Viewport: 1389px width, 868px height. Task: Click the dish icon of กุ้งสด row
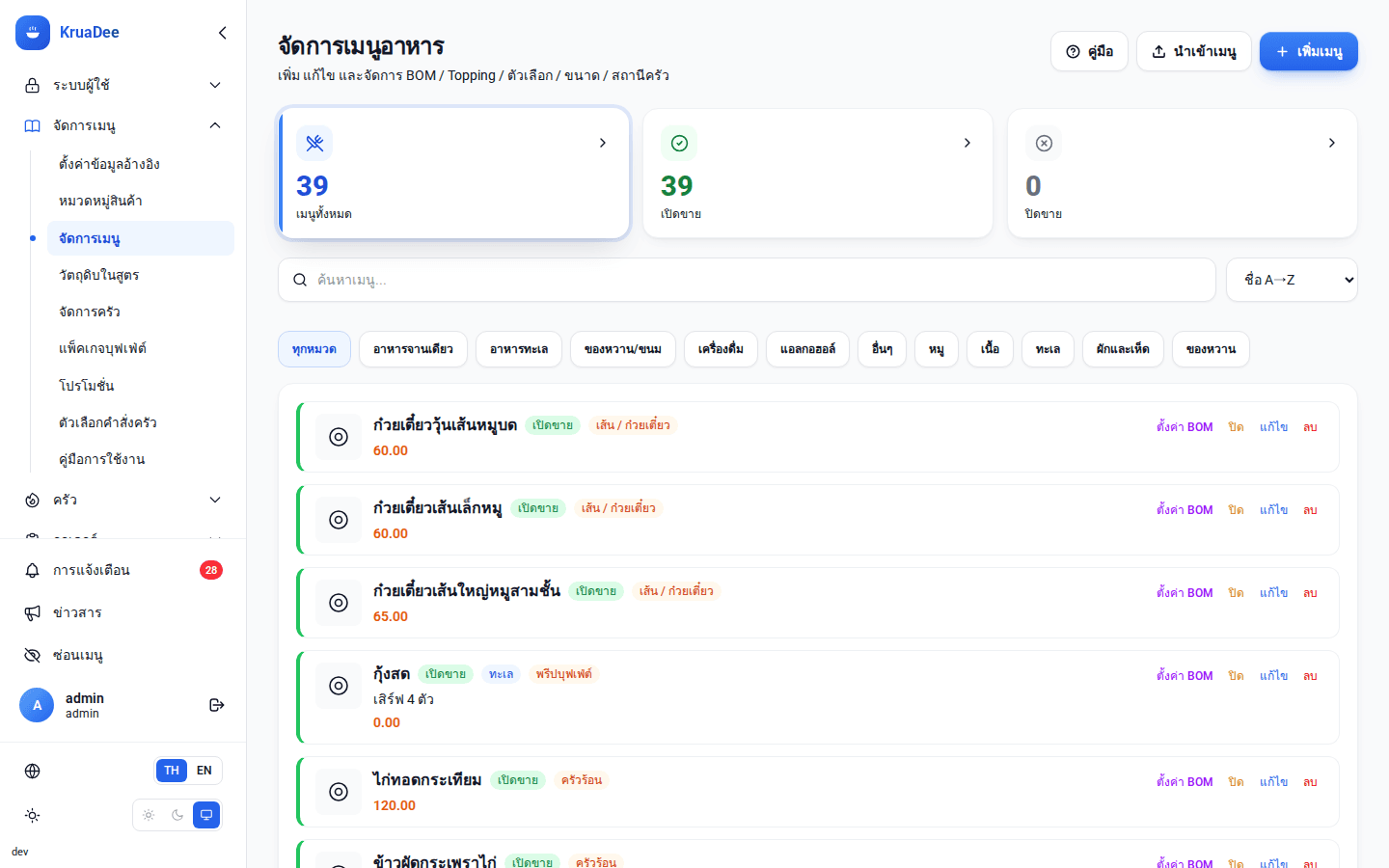(339, 686)
